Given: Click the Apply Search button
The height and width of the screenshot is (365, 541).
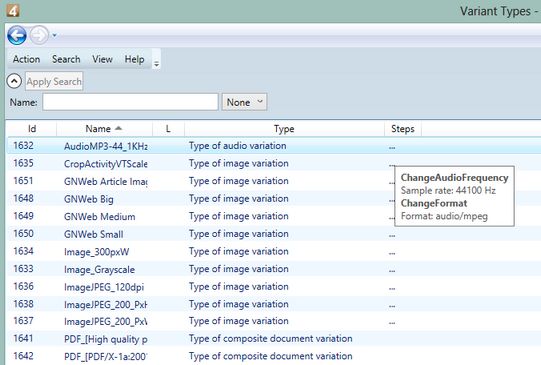Looking at the screenshot, I should point(54,81).
